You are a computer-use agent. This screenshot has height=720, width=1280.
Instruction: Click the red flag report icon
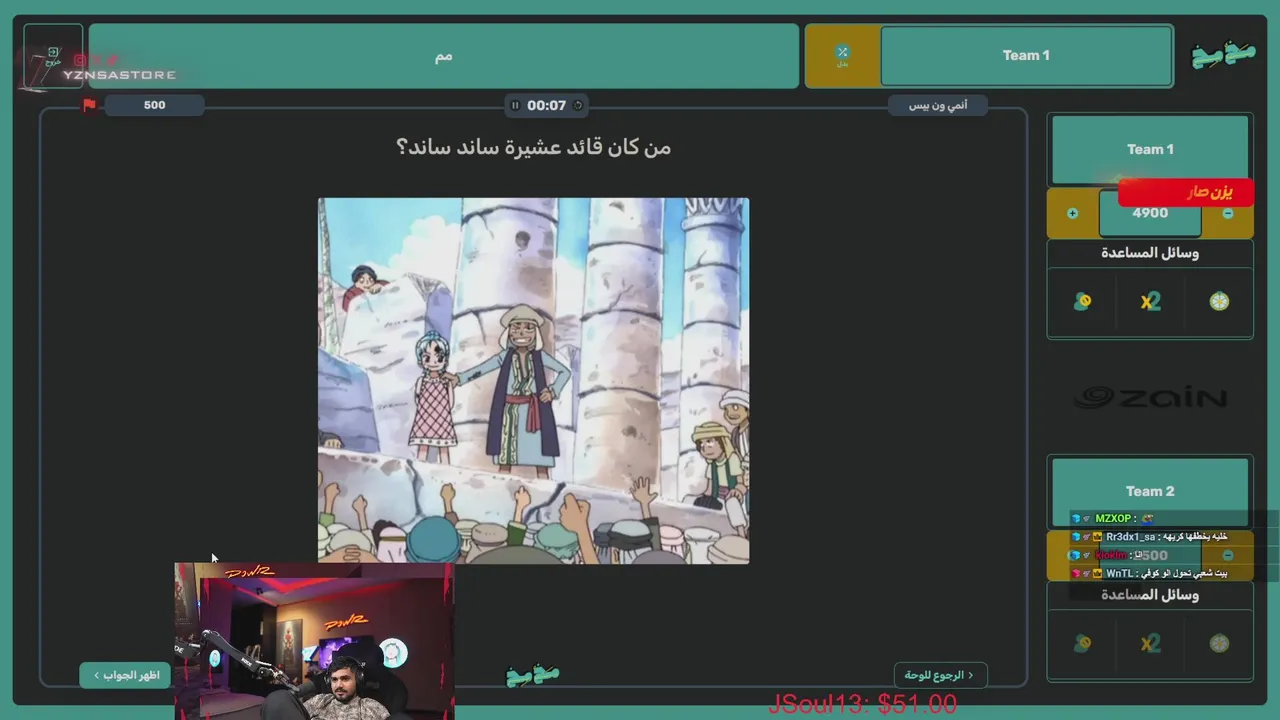(x=89, y=105)
